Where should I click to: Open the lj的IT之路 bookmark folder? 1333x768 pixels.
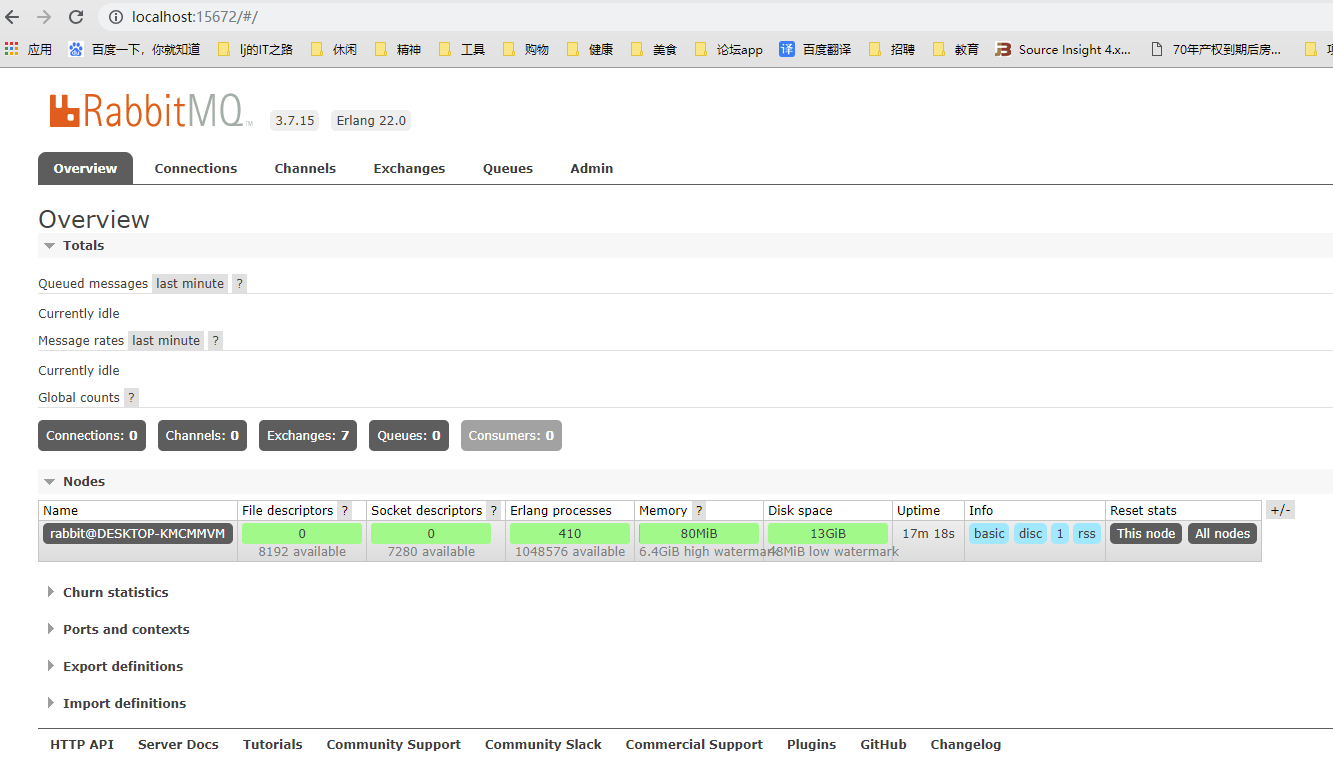(255, 49)
